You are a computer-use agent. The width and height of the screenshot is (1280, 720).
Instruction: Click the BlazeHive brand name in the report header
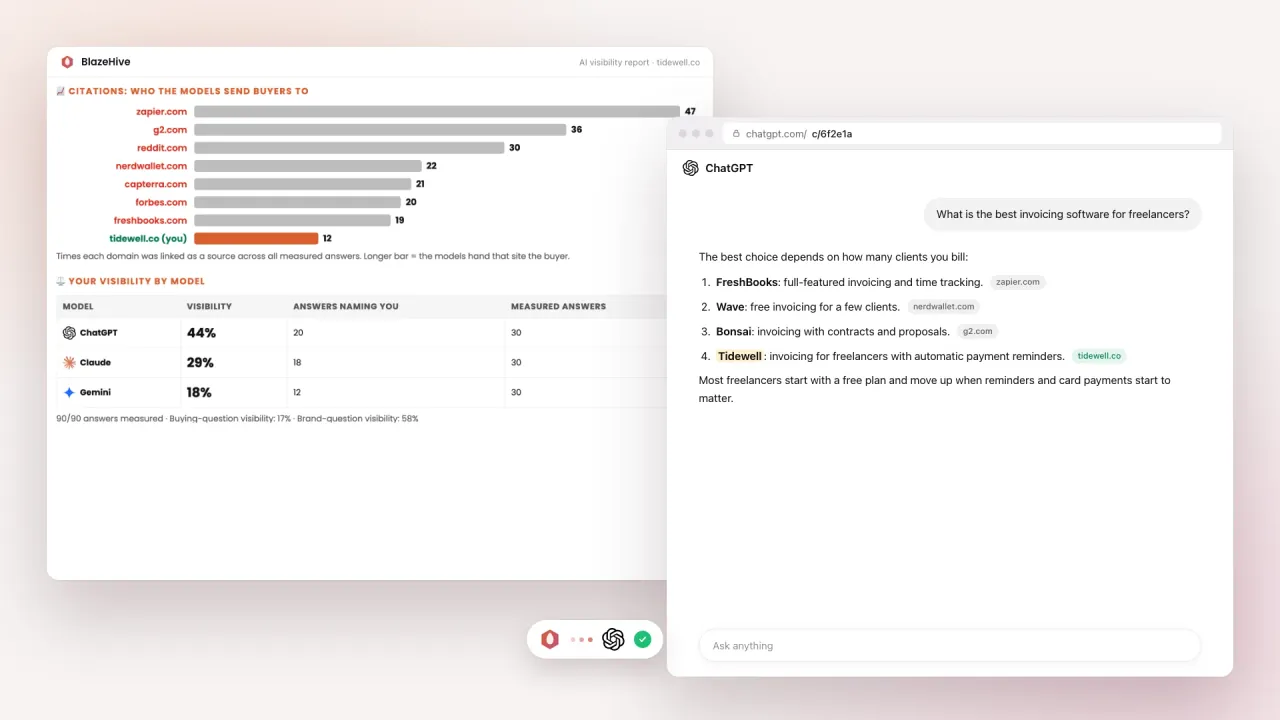[x=106, y=62]
